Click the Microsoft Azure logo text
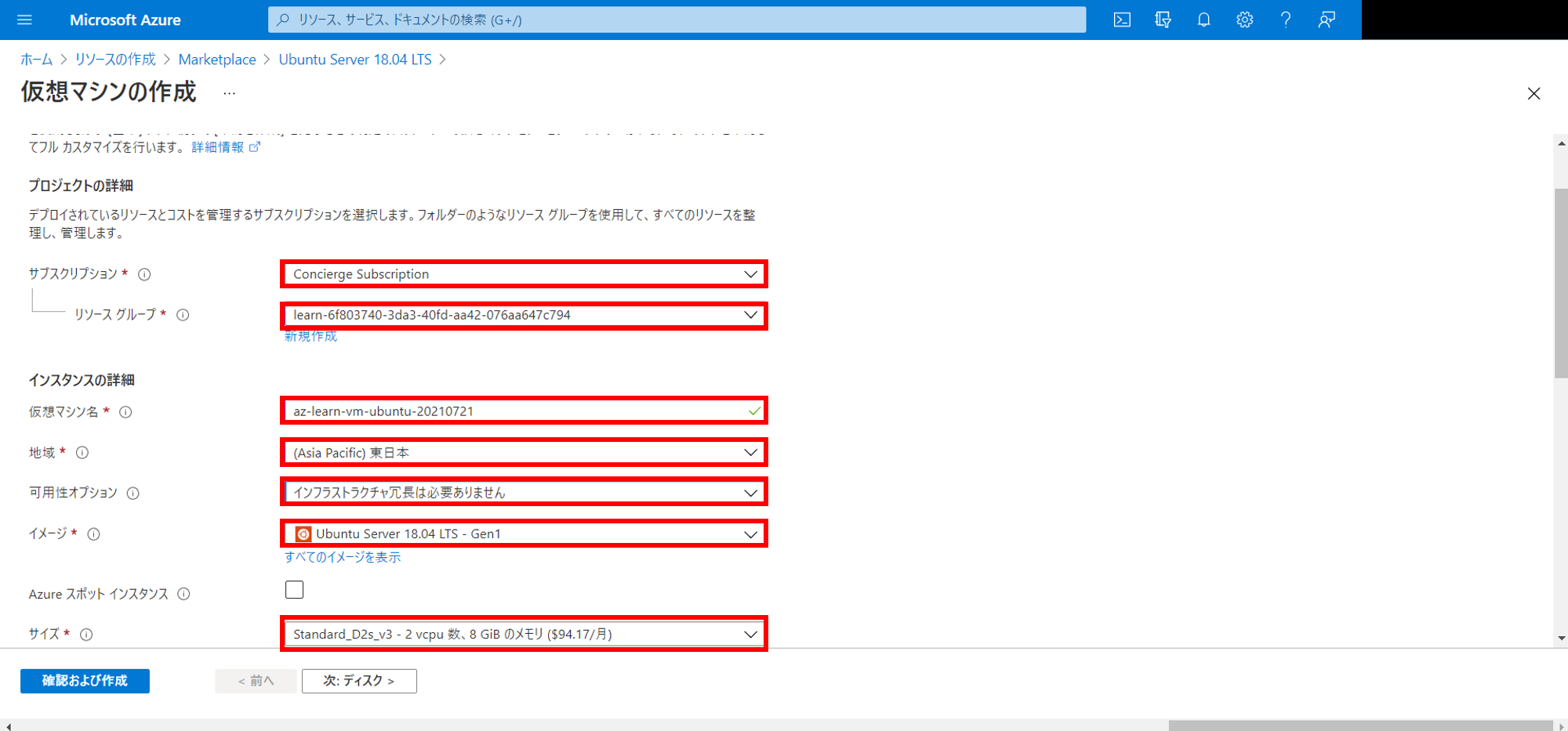 (125, 20)
